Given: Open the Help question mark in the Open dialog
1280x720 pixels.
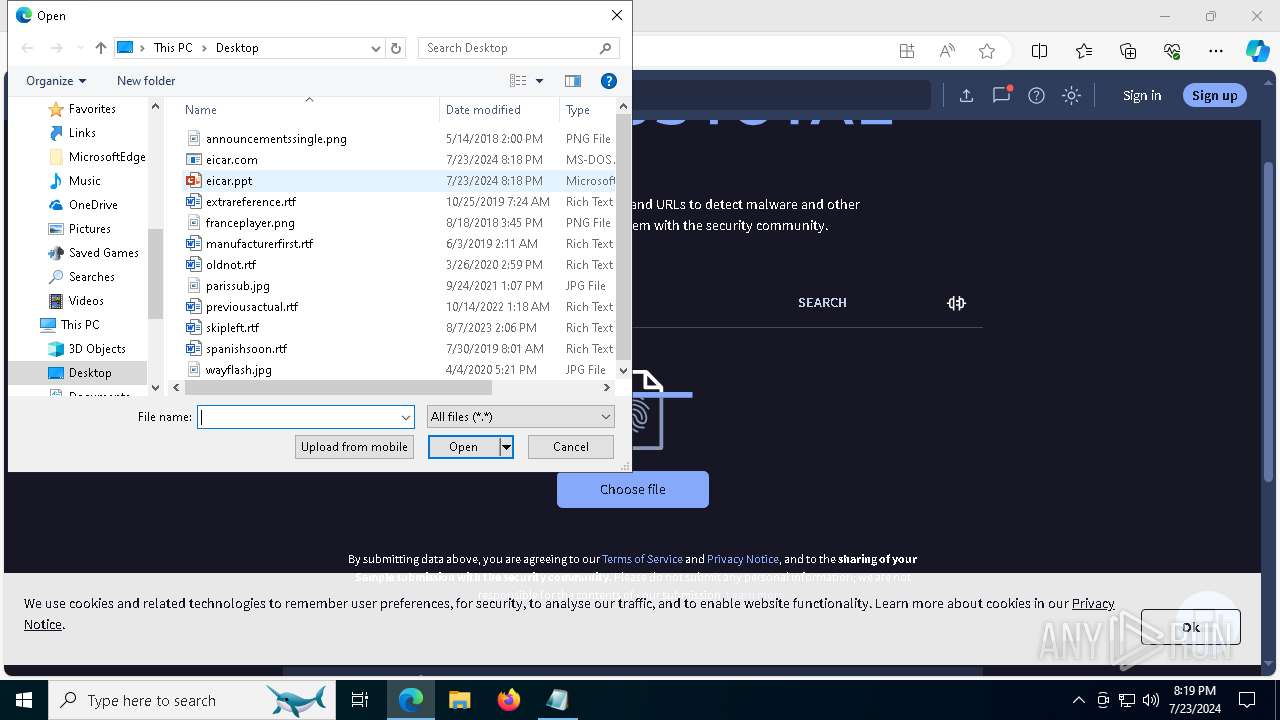Looking at the screenshot, I should (x=608, y=81).
